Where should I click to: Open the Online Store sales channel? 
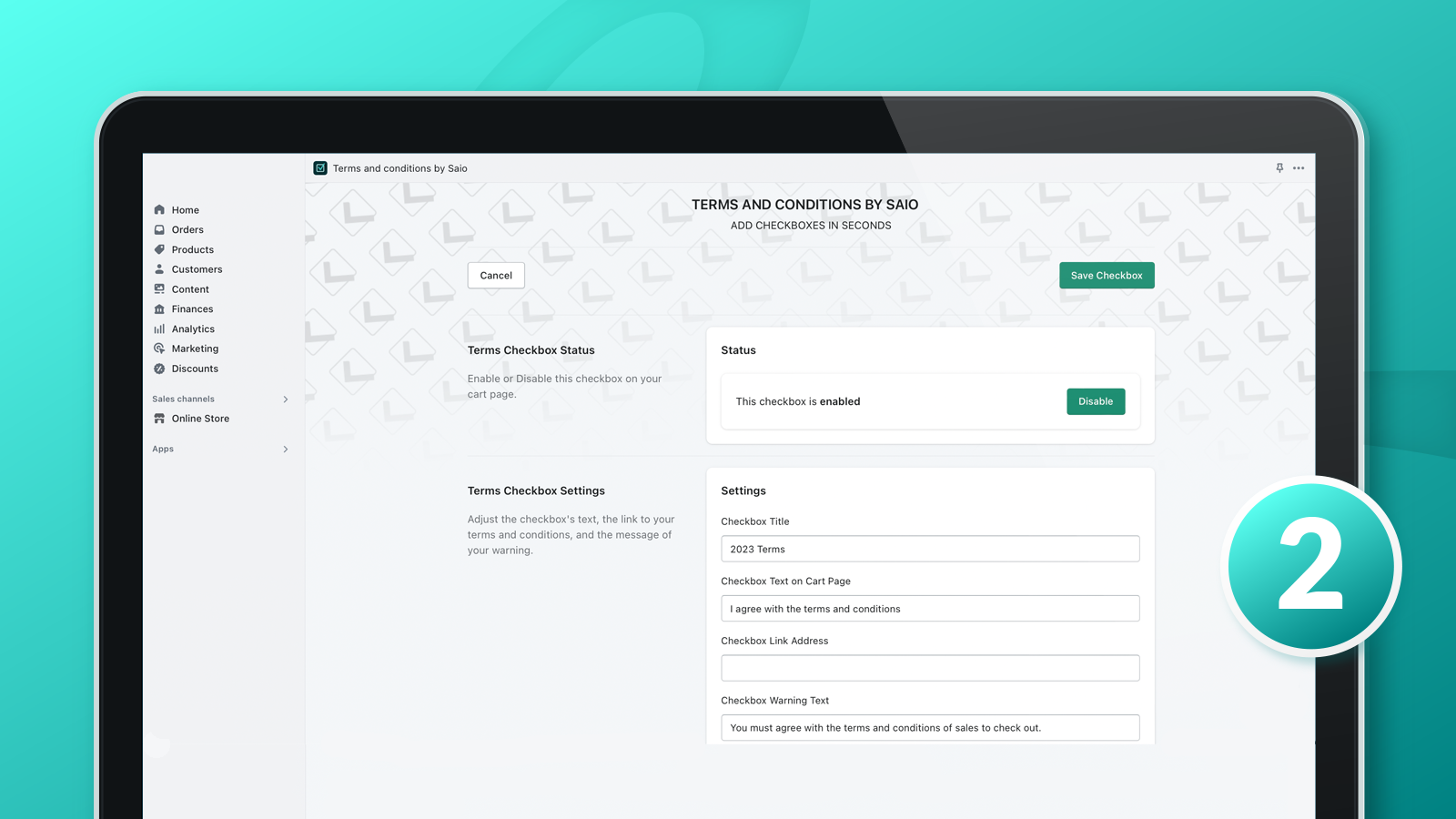pos(200,419)
